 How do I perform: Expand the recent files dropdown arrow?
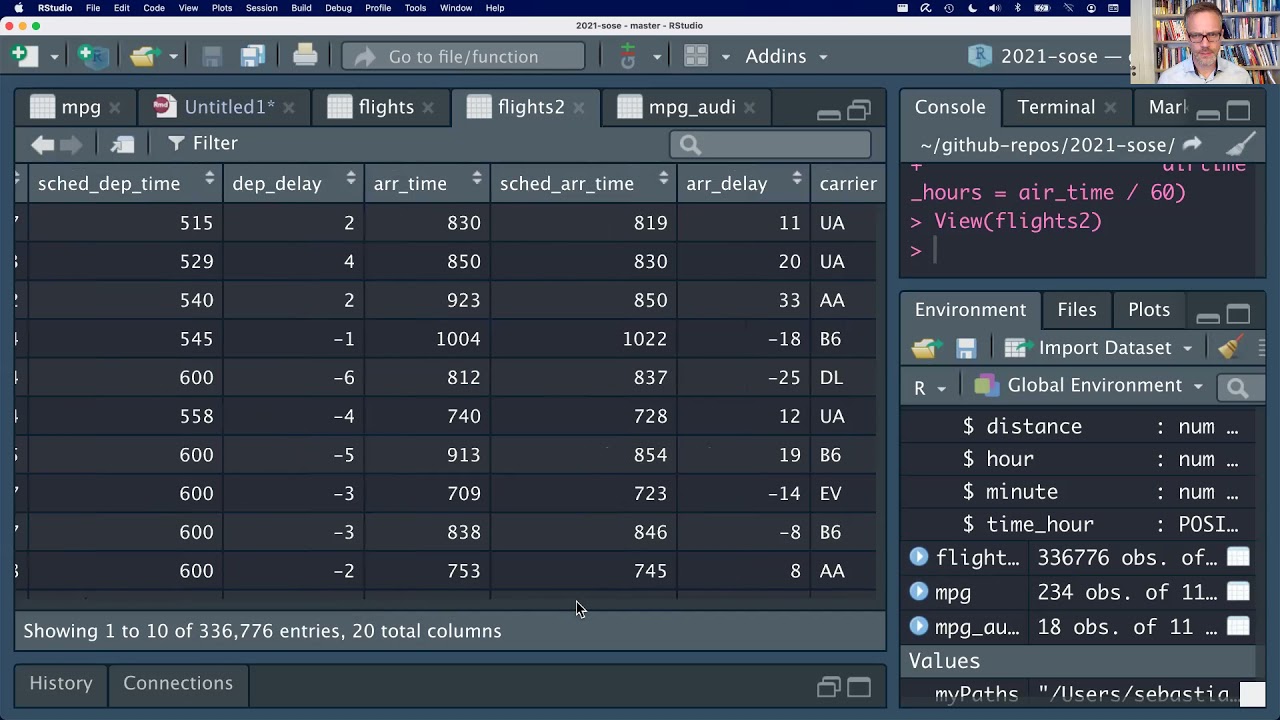(172, 57)
